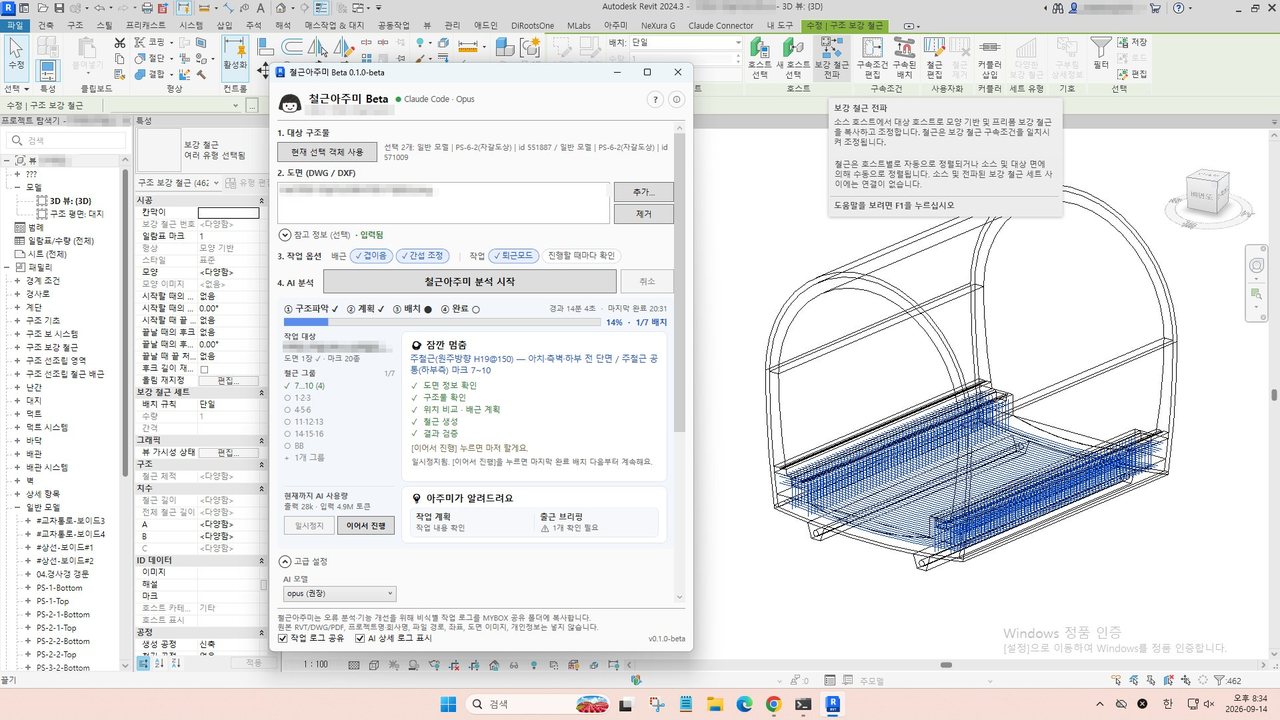
Task: Expand 구조 기초 in project browser
Action: point(17,321)
